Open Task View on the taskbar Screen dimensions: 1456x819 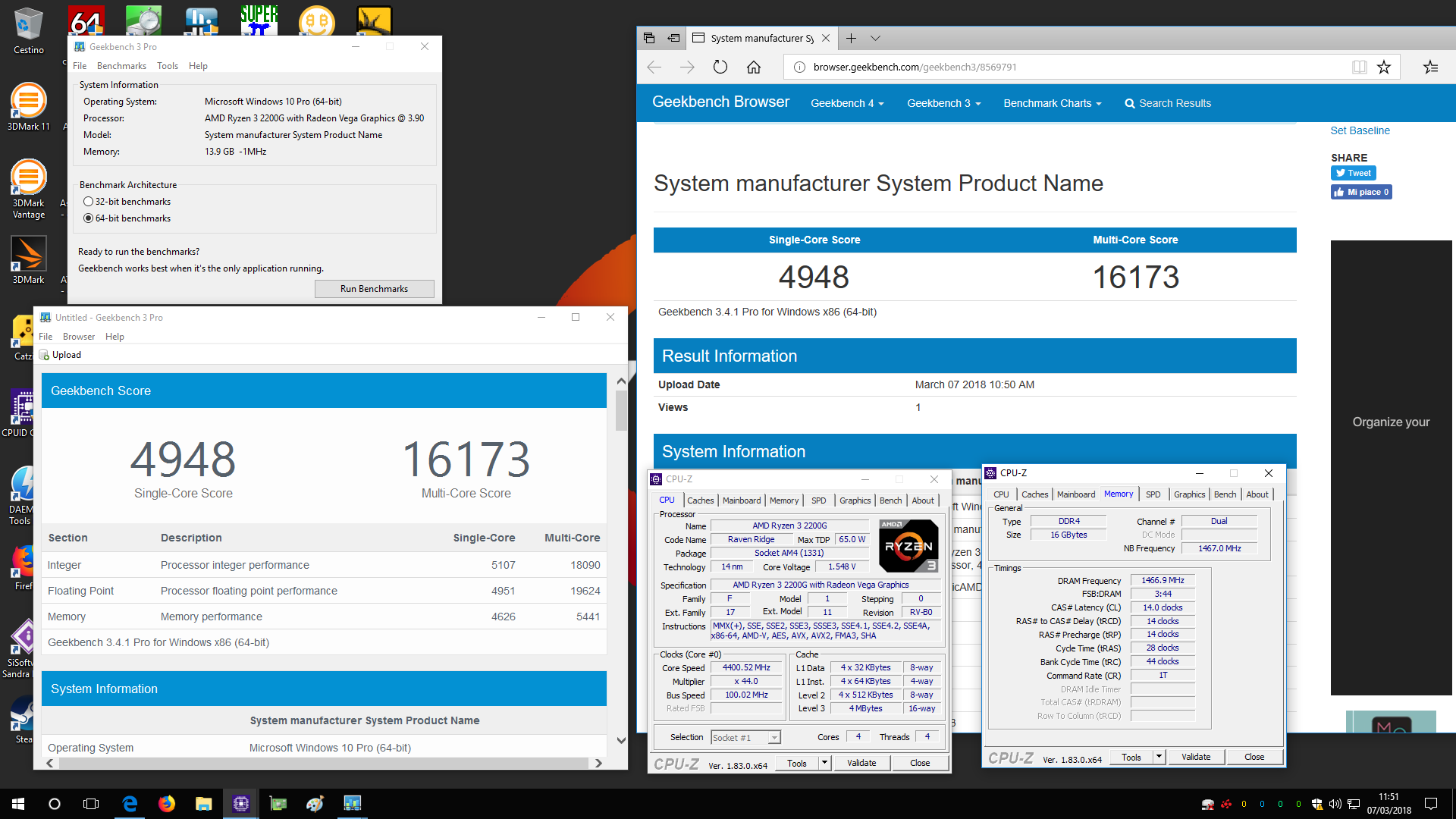91,804
